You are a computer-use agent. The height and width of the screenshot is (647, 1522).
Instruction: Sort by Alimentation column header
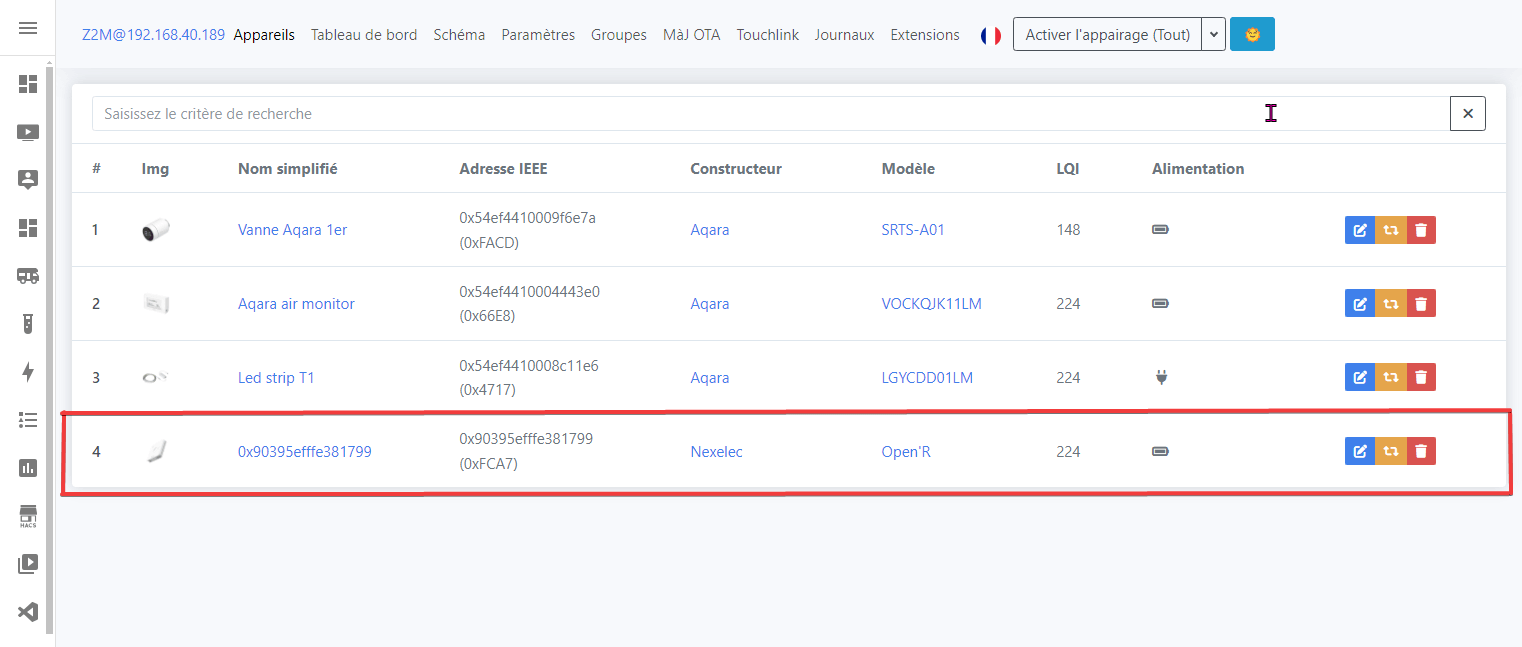[x=1198, y=169]
